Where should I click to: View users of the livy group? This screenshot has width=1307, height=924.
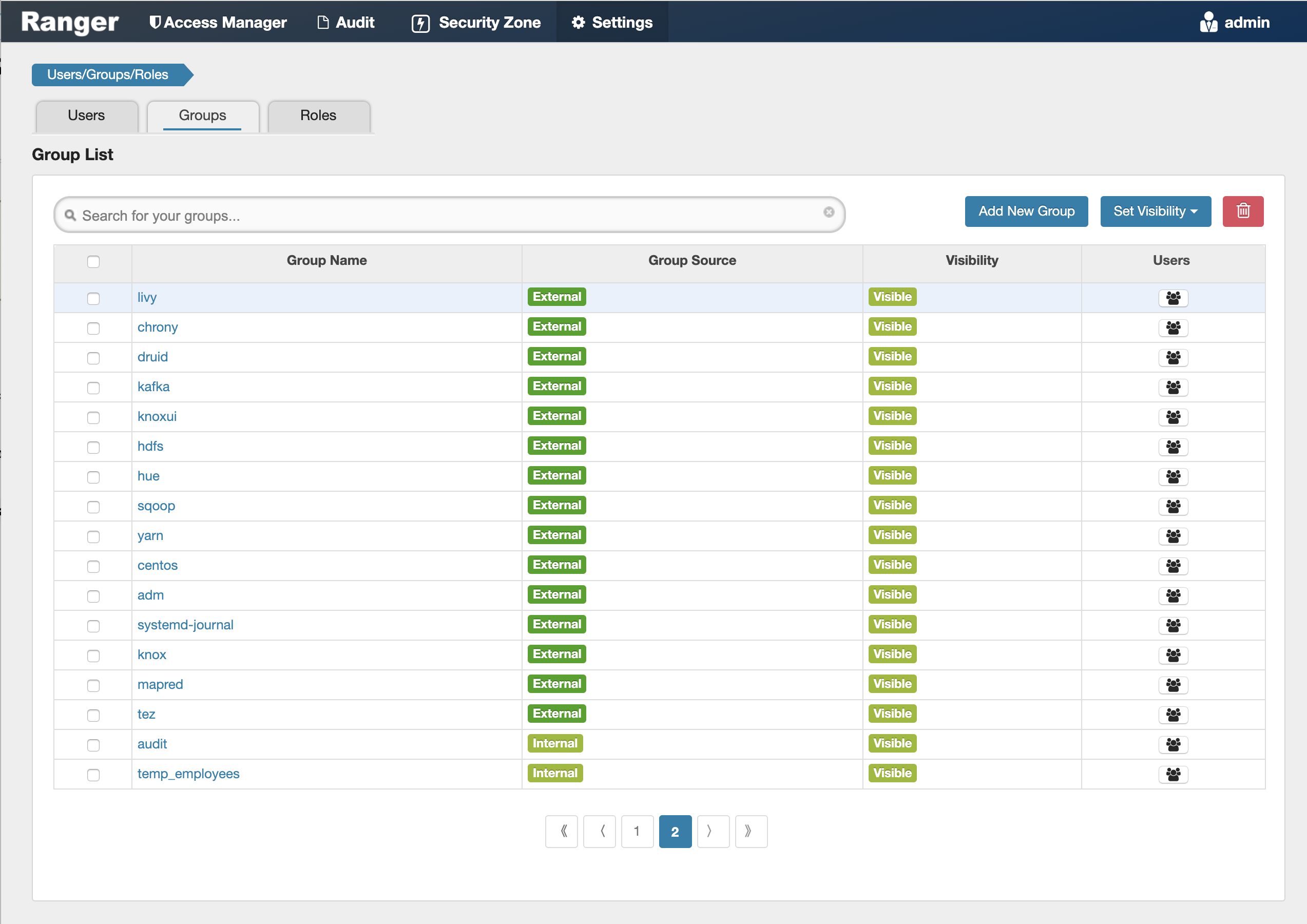click(x=1173, y=298)
